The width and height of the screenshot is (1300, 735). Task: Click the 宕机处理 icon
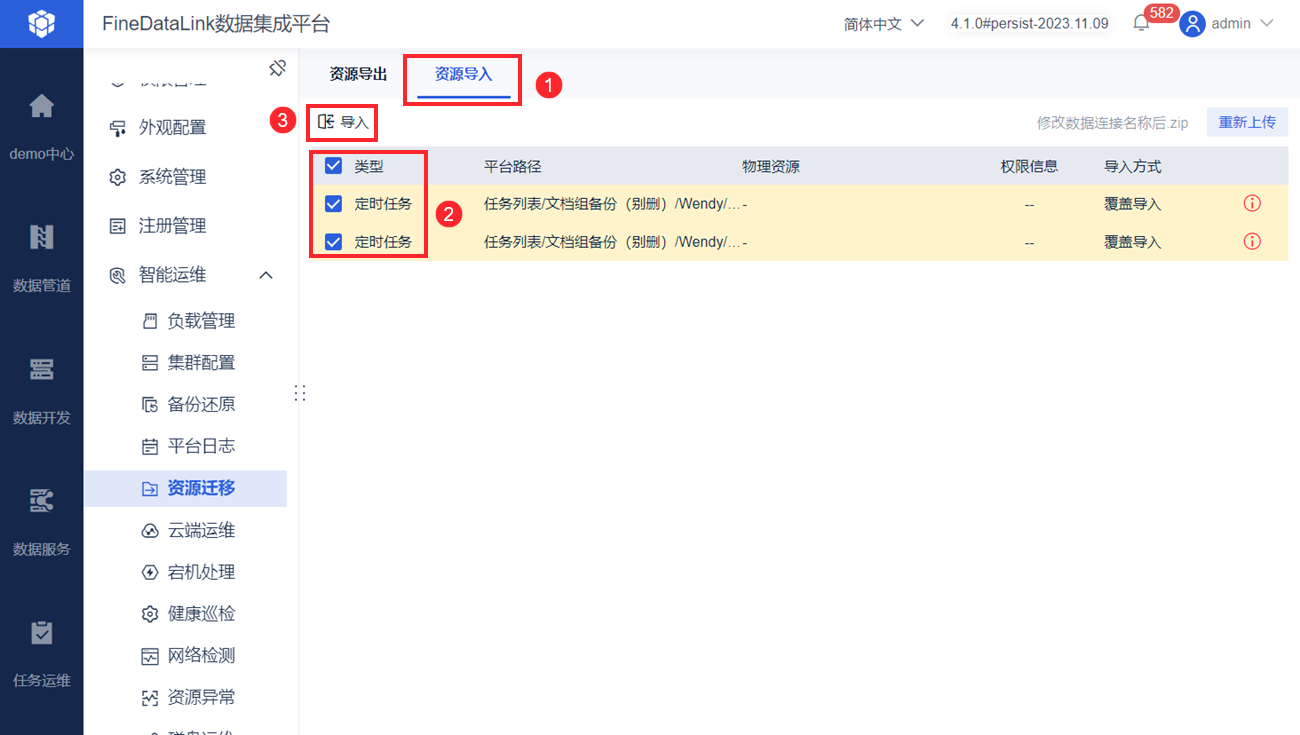[150, 572]
